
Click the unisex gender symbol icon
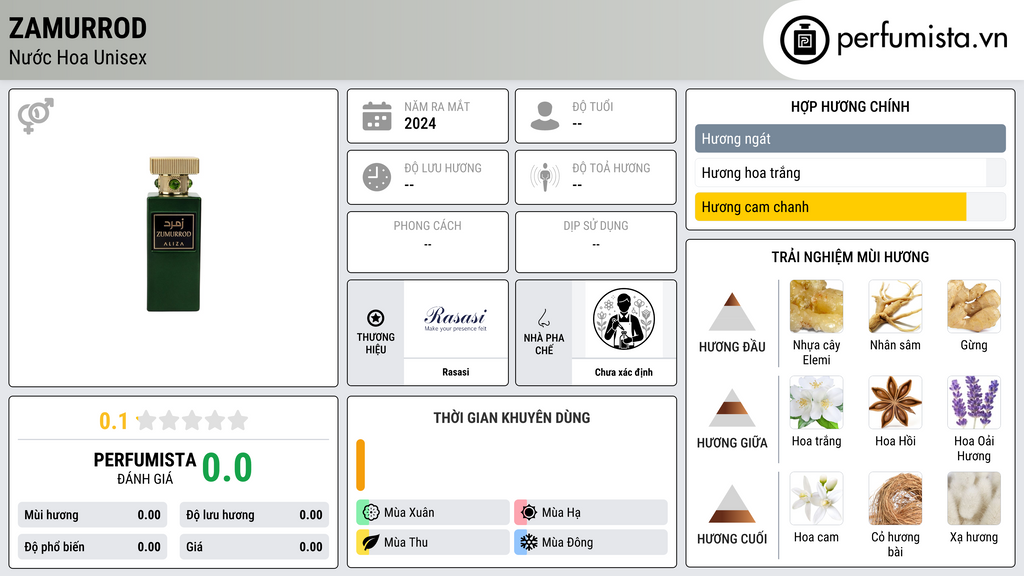point(36,116)
